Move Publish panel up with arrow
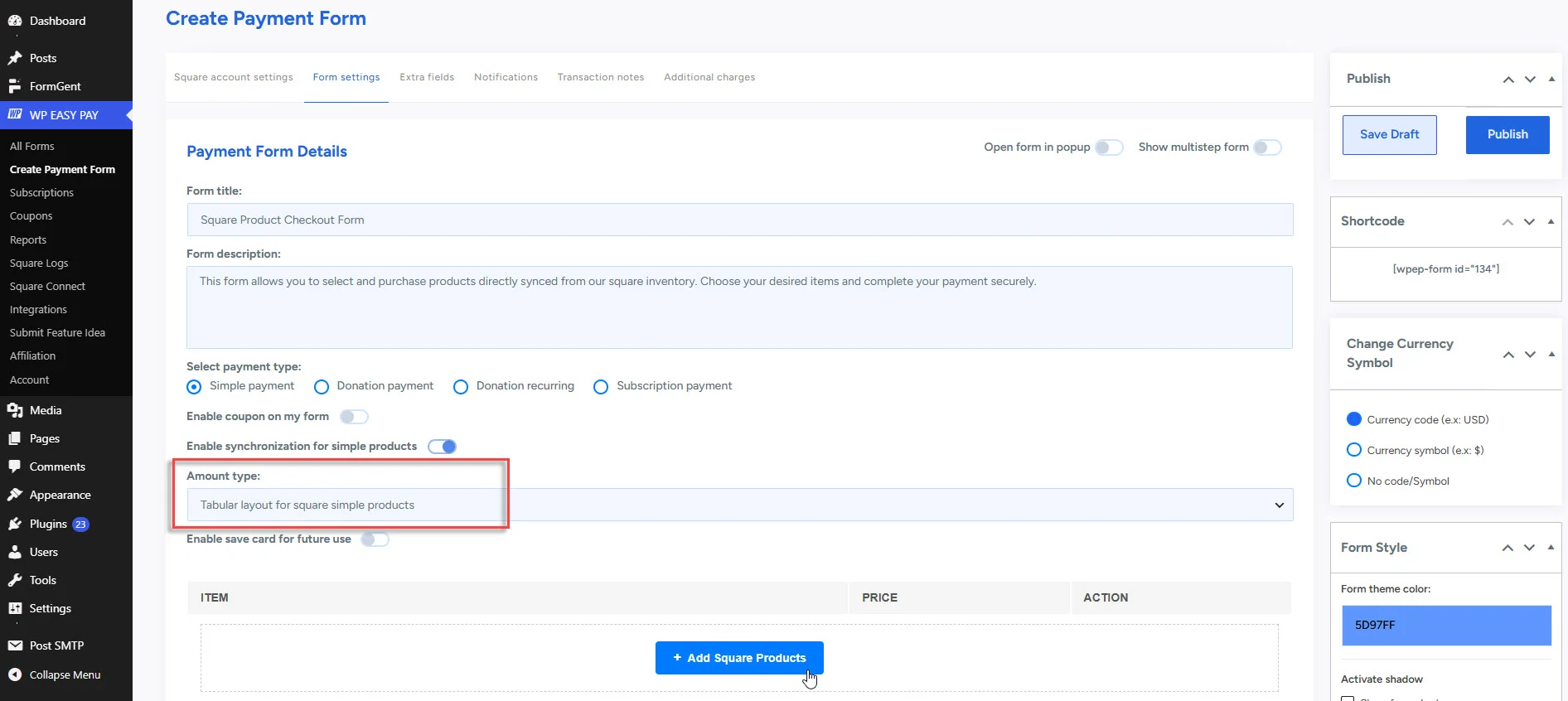1568x701 pixels. click(1508, 80)
